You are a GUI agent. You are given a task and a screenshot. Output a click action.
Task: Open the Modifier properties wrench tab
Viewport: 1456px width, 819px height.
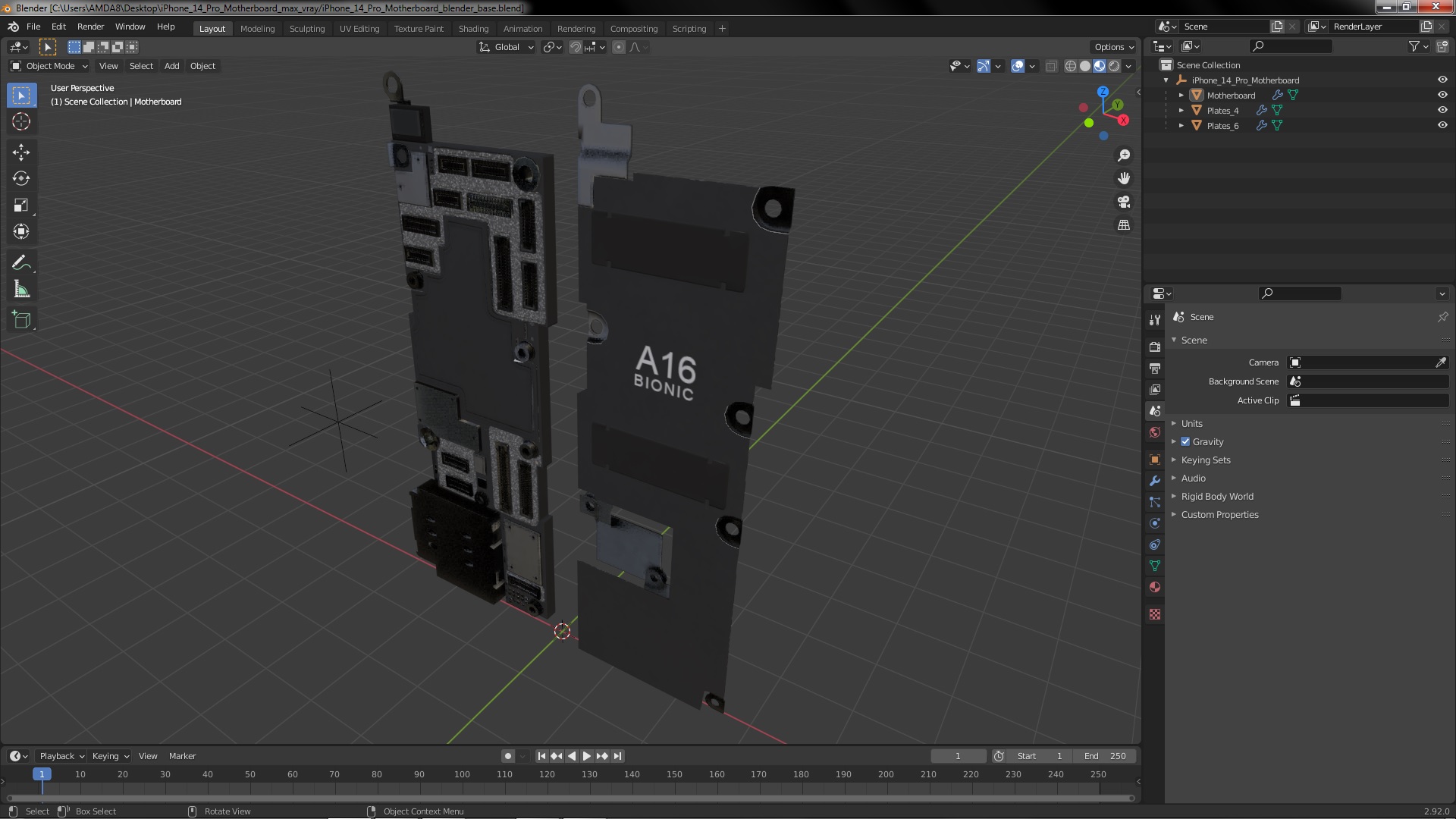pyautogui.click(x=1155, y=481)
